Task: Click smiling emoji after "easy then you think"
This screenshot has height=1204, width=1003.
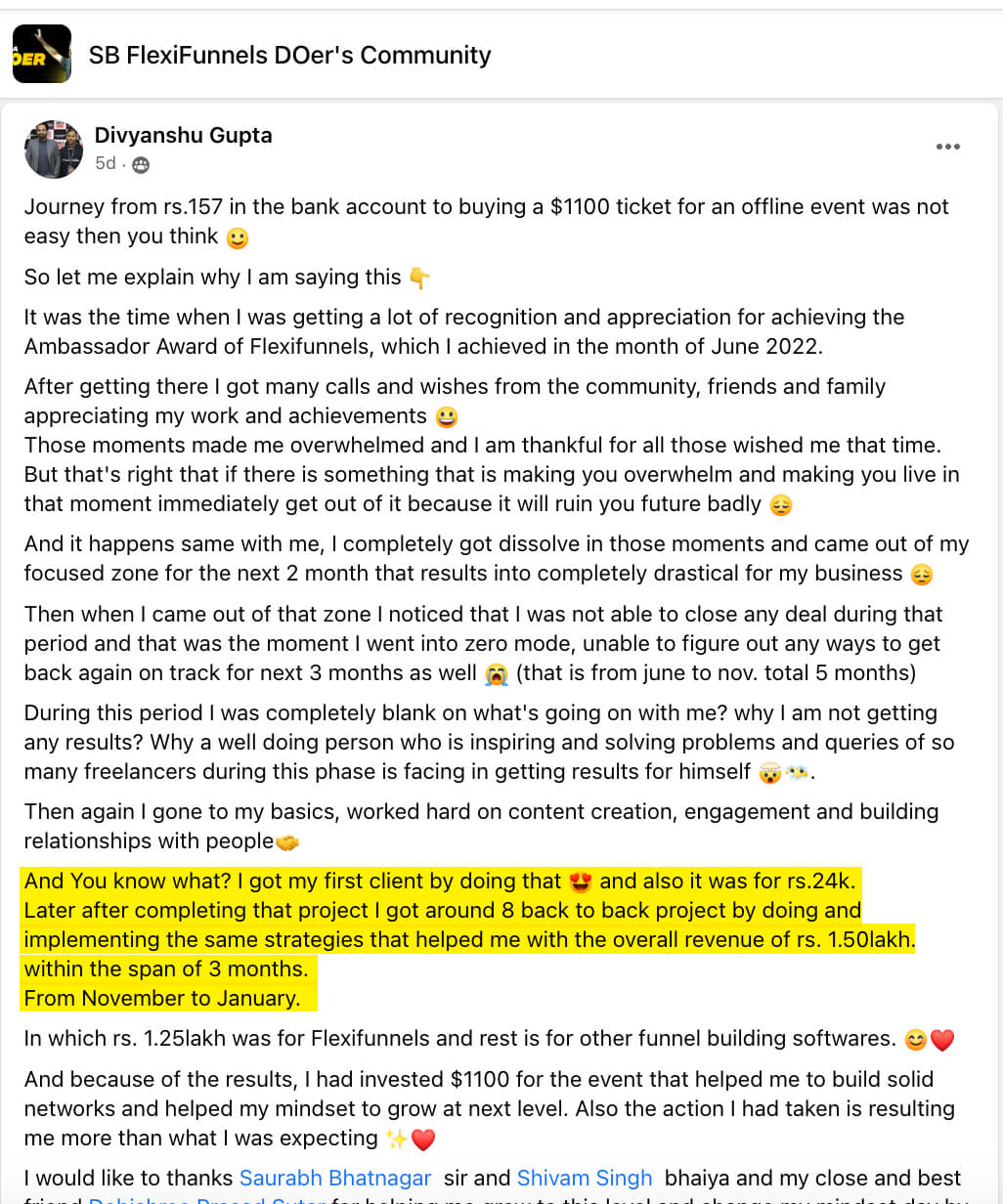Action: pyautogui.click(x=237, y=237)
